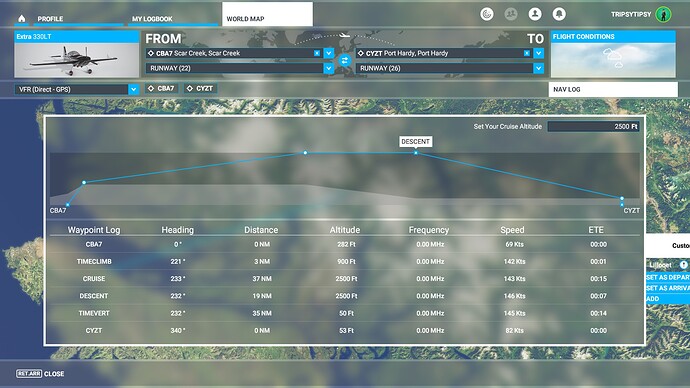Click ADD in the map popup
The width and height of the screenshot is (690, 388).
click(x=668, y=299)
